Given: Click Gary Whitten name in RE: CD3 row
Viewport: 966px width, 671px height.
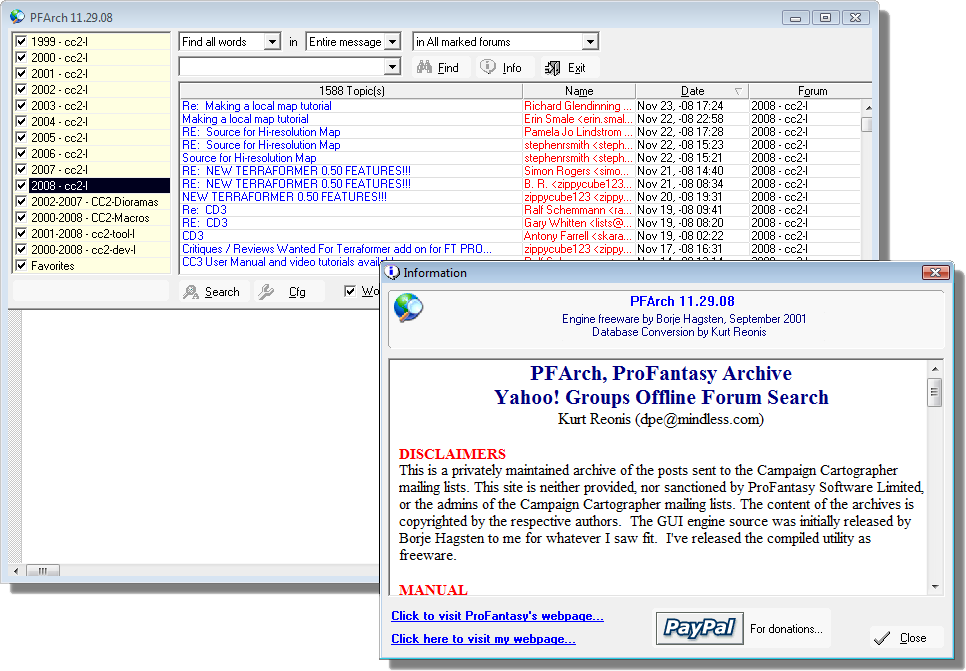Looking at the screenshot, I should 578,222.
